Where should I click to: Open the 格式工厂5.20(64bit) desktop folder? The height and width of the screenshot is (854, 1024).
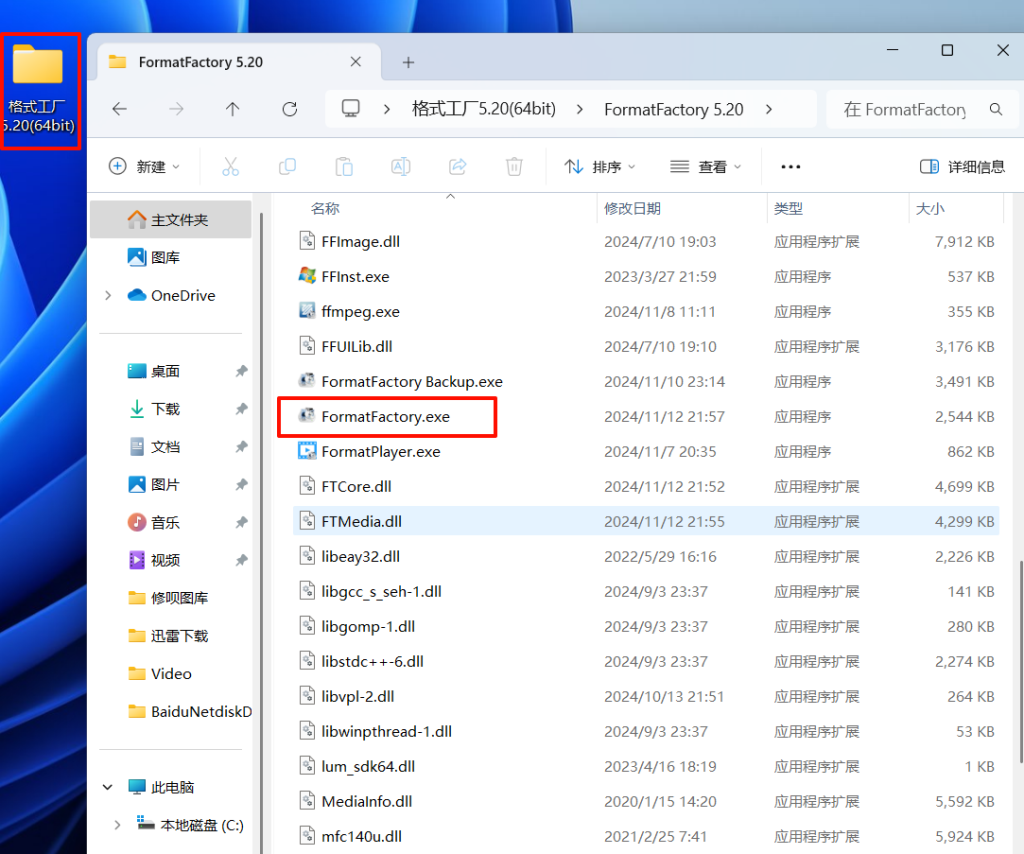[x=40, y=90]
